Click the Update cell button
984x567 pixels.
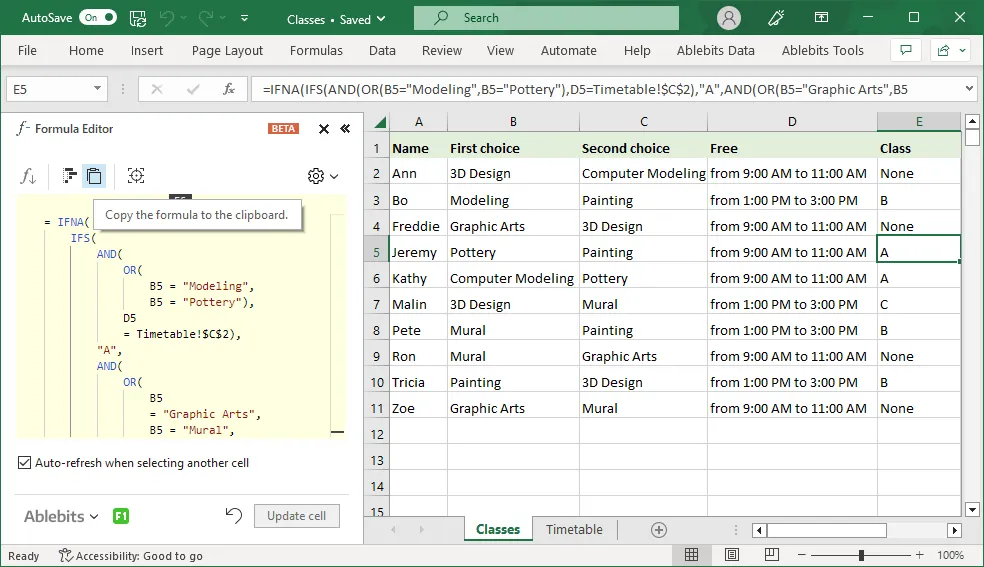[x=296, y=516]
